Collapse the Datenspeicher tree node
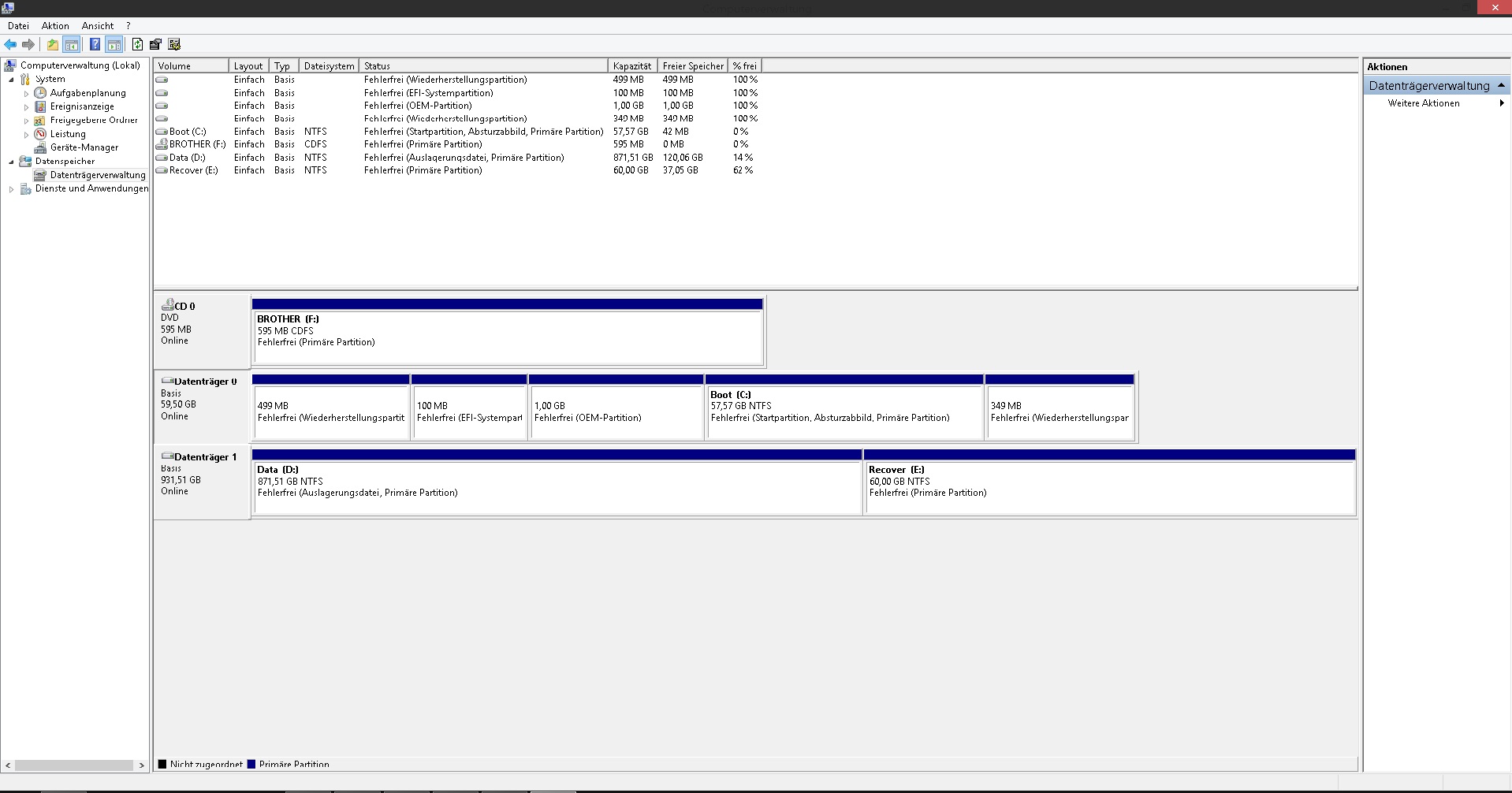 tap(11, 162)
